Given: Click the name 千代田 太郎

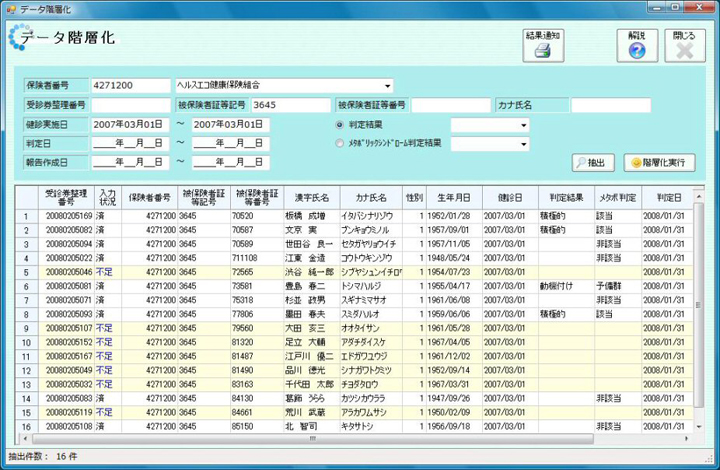Looking at the screenshot, I should click(309, 384).
